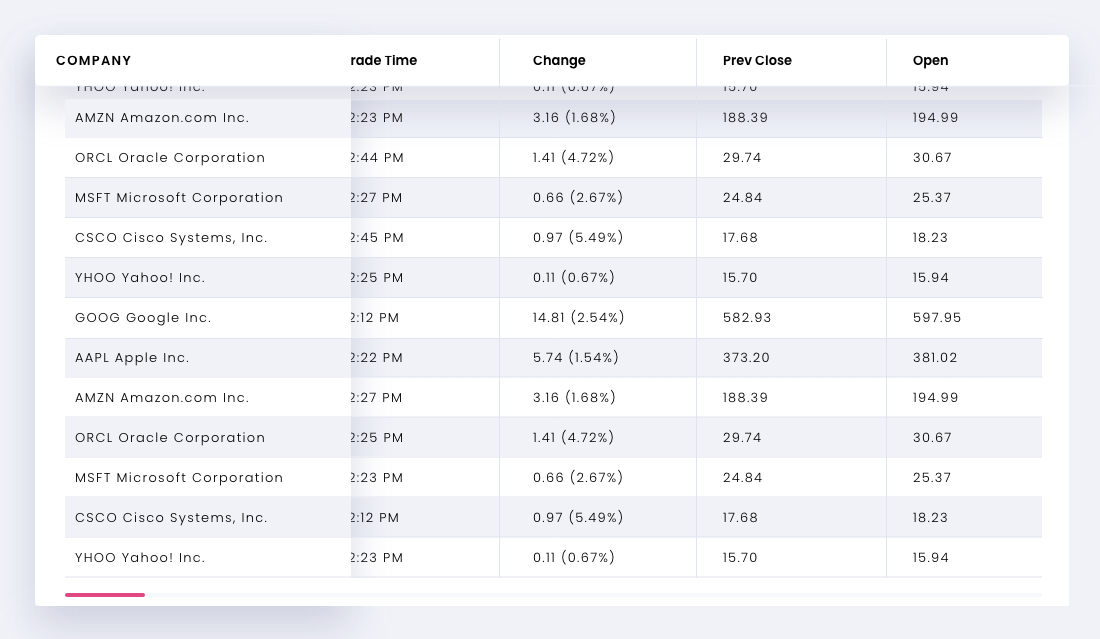Click the 2:22 PM trade time cell

click(378, 358)
